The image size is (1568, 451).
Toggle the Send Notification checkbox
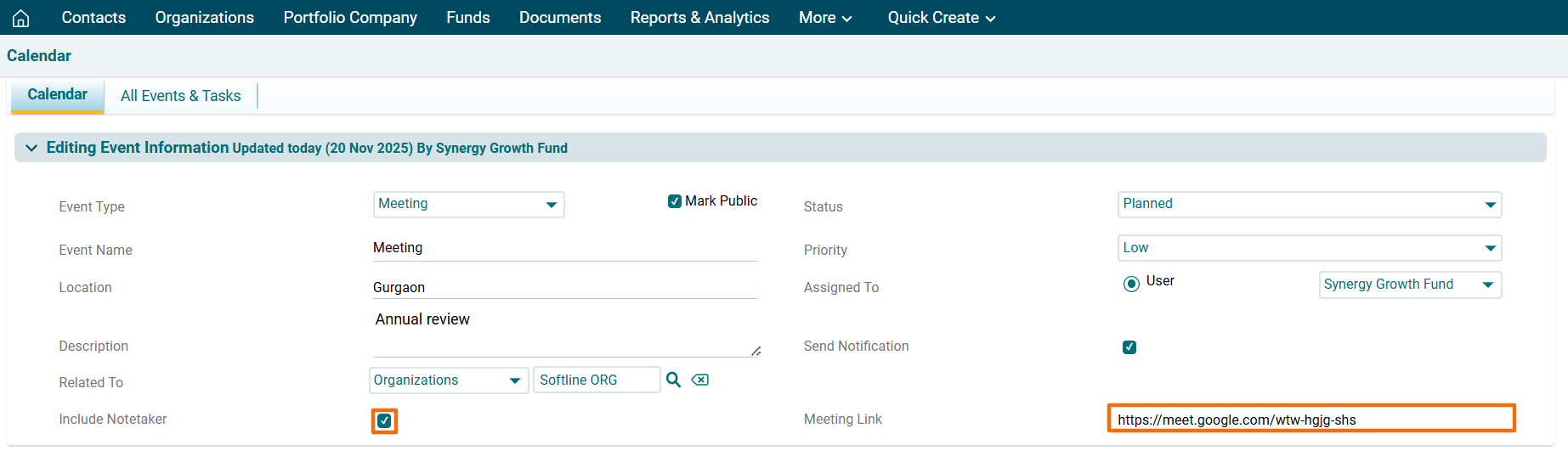click(1129, 347)
